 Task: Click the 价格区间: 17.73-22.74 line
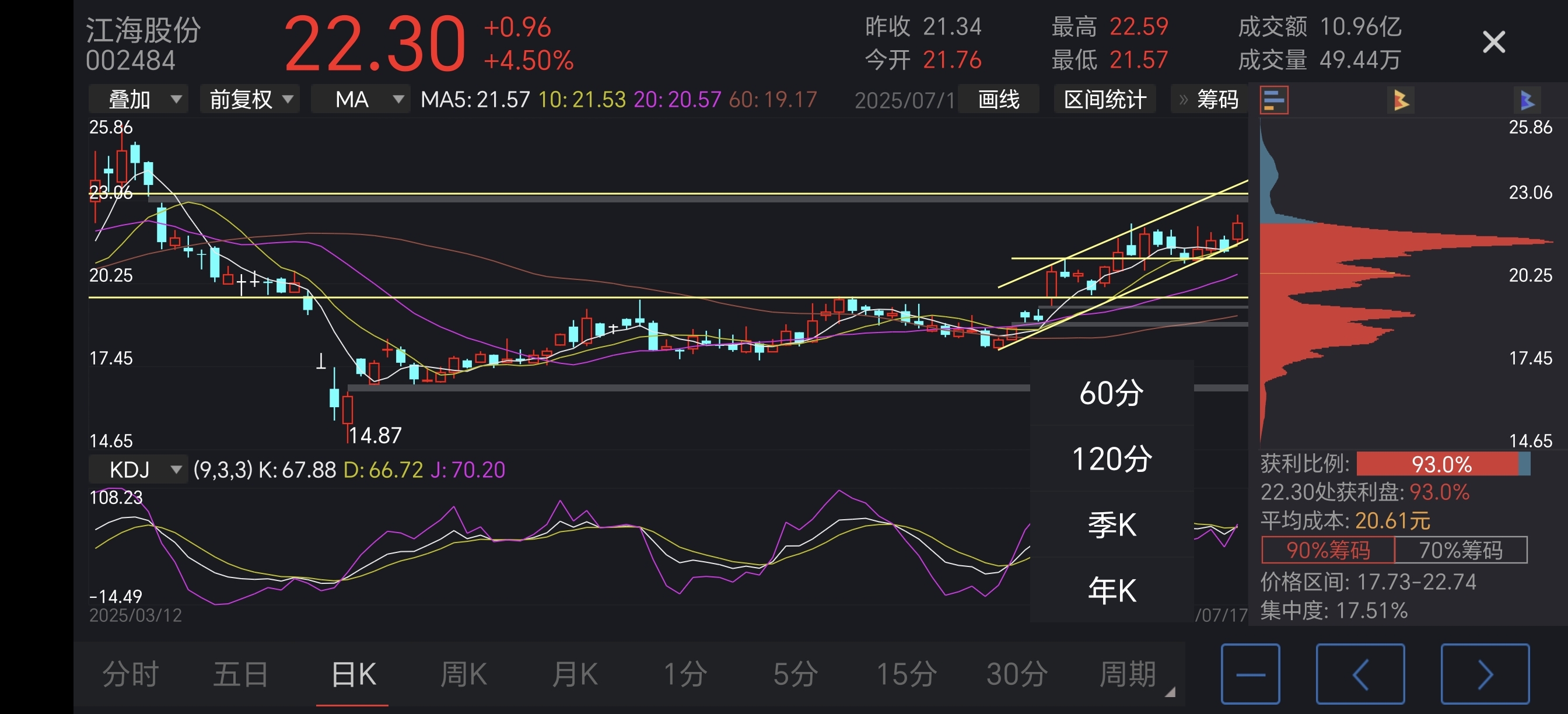1368,582
